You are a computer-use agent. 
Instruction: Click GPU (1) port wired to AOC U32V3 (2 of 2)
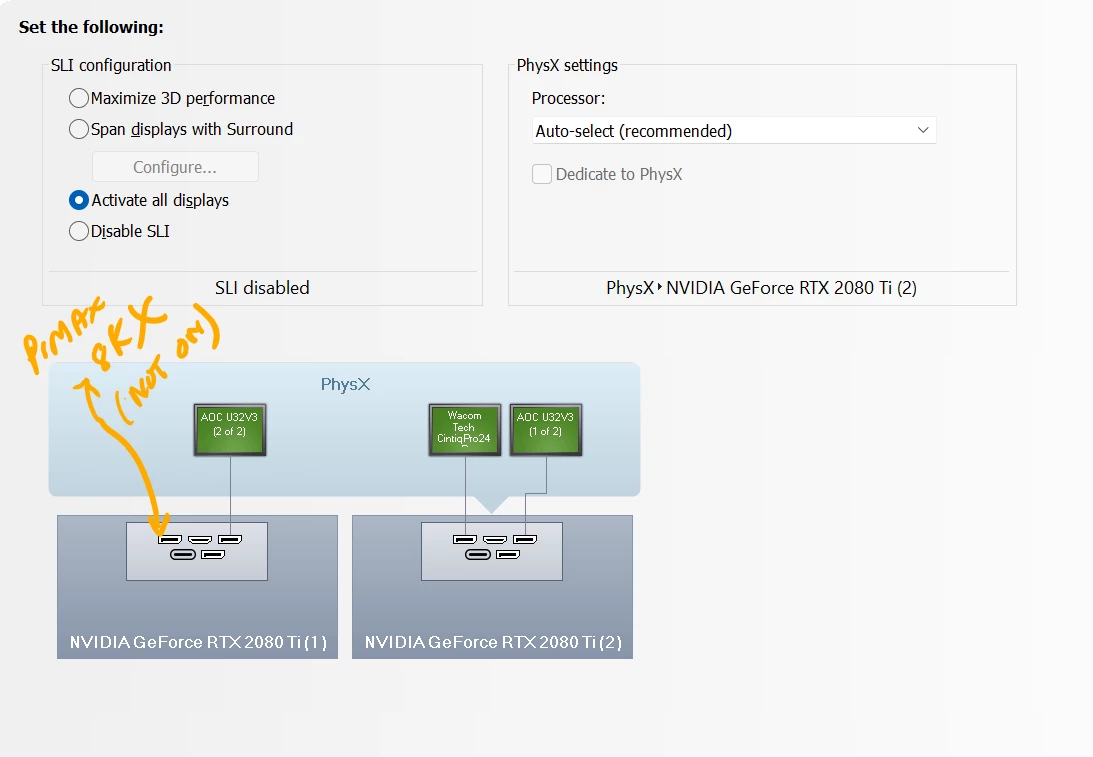tap(230, 540)
